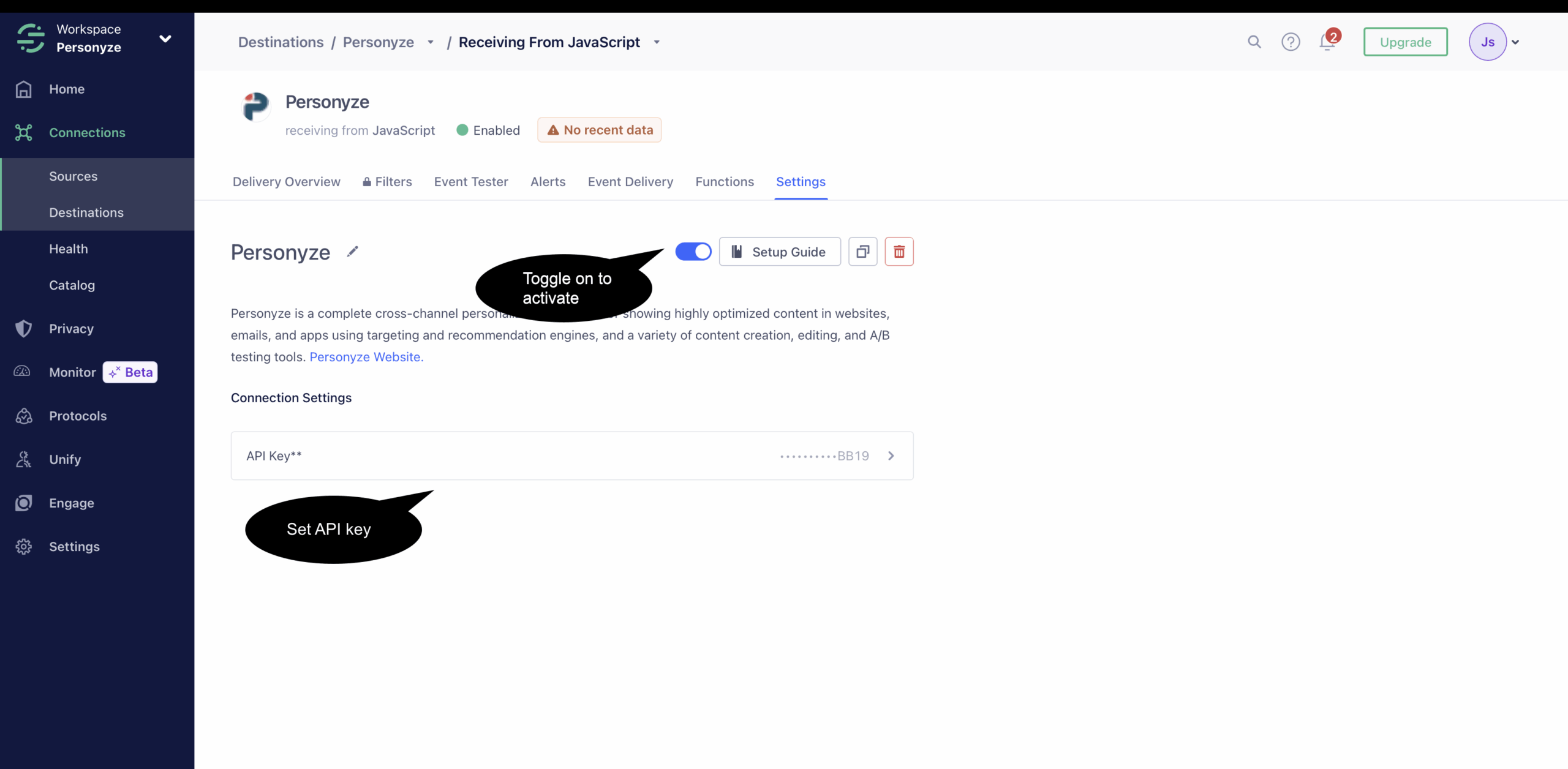Open the API Key setting chevron

[x=891, y=456]
